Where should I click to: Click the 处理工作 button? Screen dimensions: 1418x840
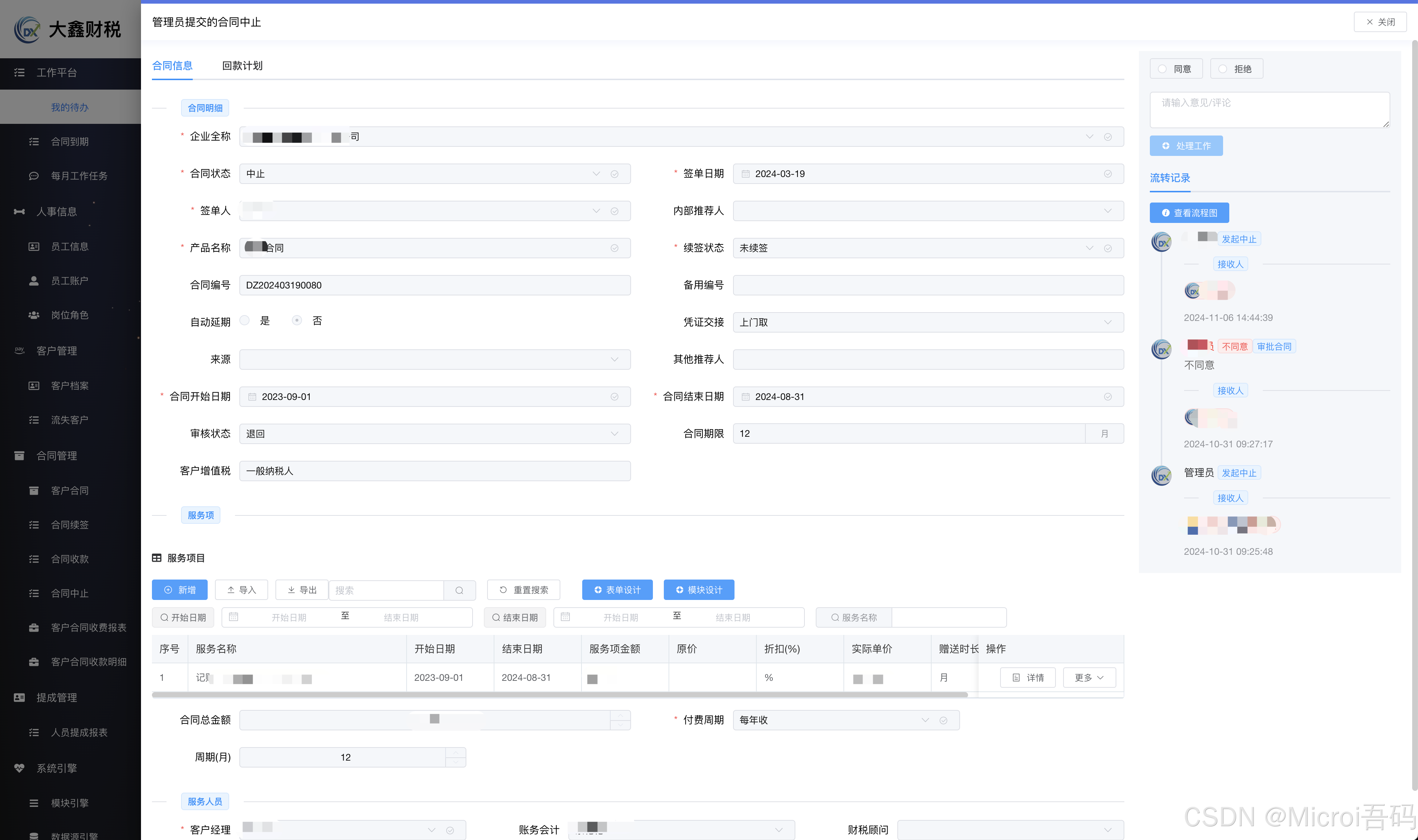click(1185, 145)
